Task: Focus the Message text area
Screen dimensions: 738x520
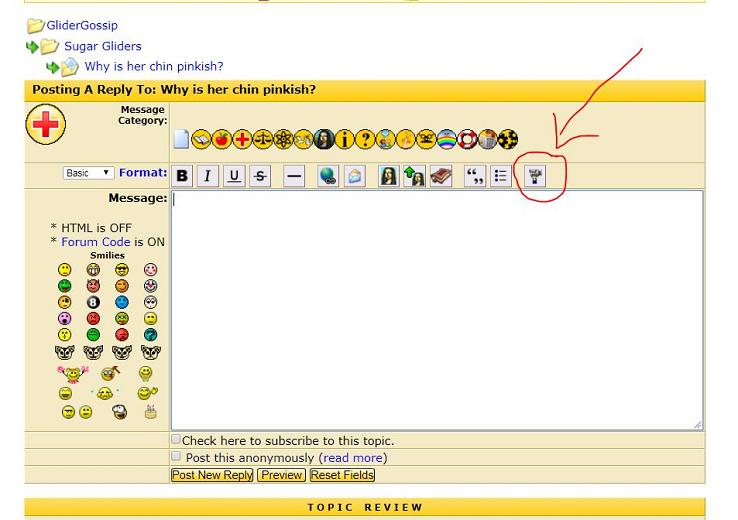Action: (x=437, y=310)
